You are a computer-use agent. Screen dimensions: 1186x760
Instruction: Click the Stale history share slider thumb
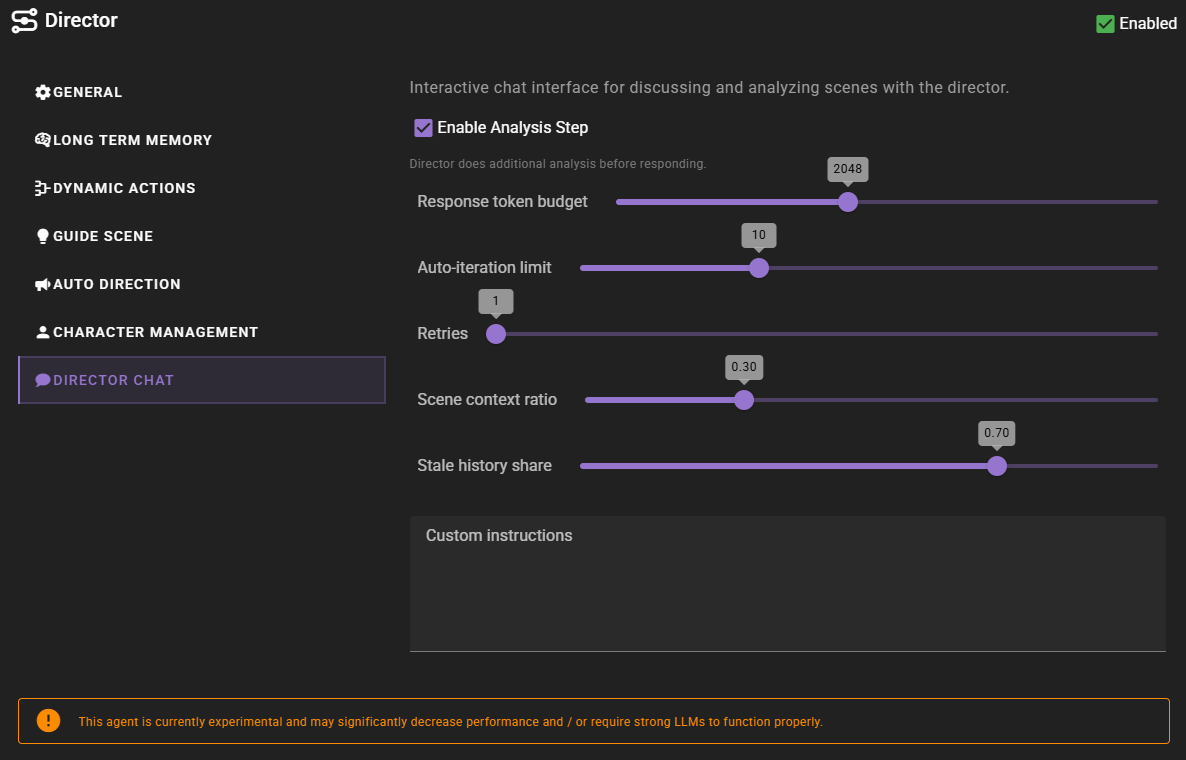pyautogui.click(x=996, y=466)
